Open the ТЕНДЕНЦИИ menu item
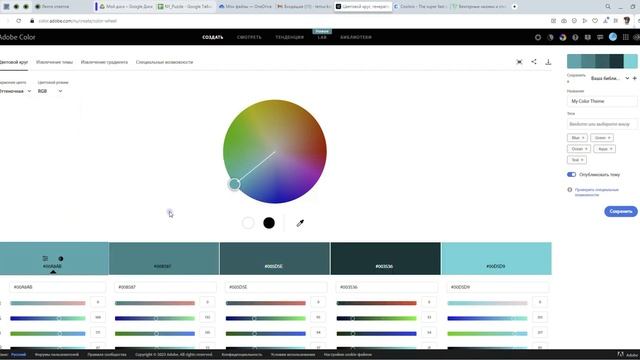This screenshot has height=360, width=640. [289, 37]
